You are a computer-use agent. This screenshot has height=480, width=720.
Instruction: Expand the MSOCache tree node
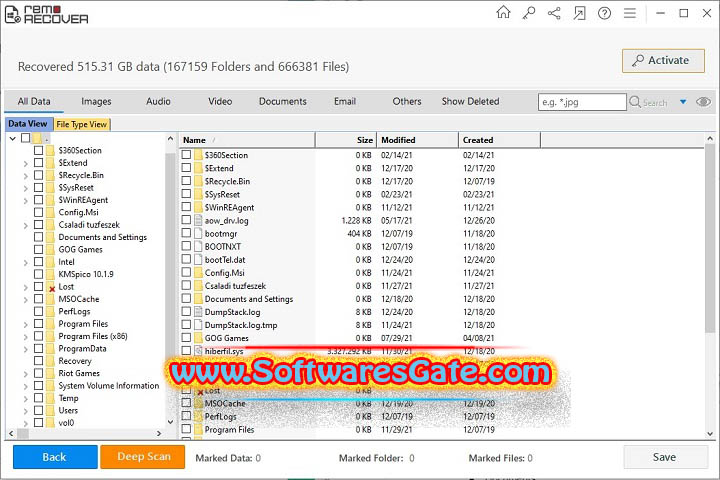[26, 299]
